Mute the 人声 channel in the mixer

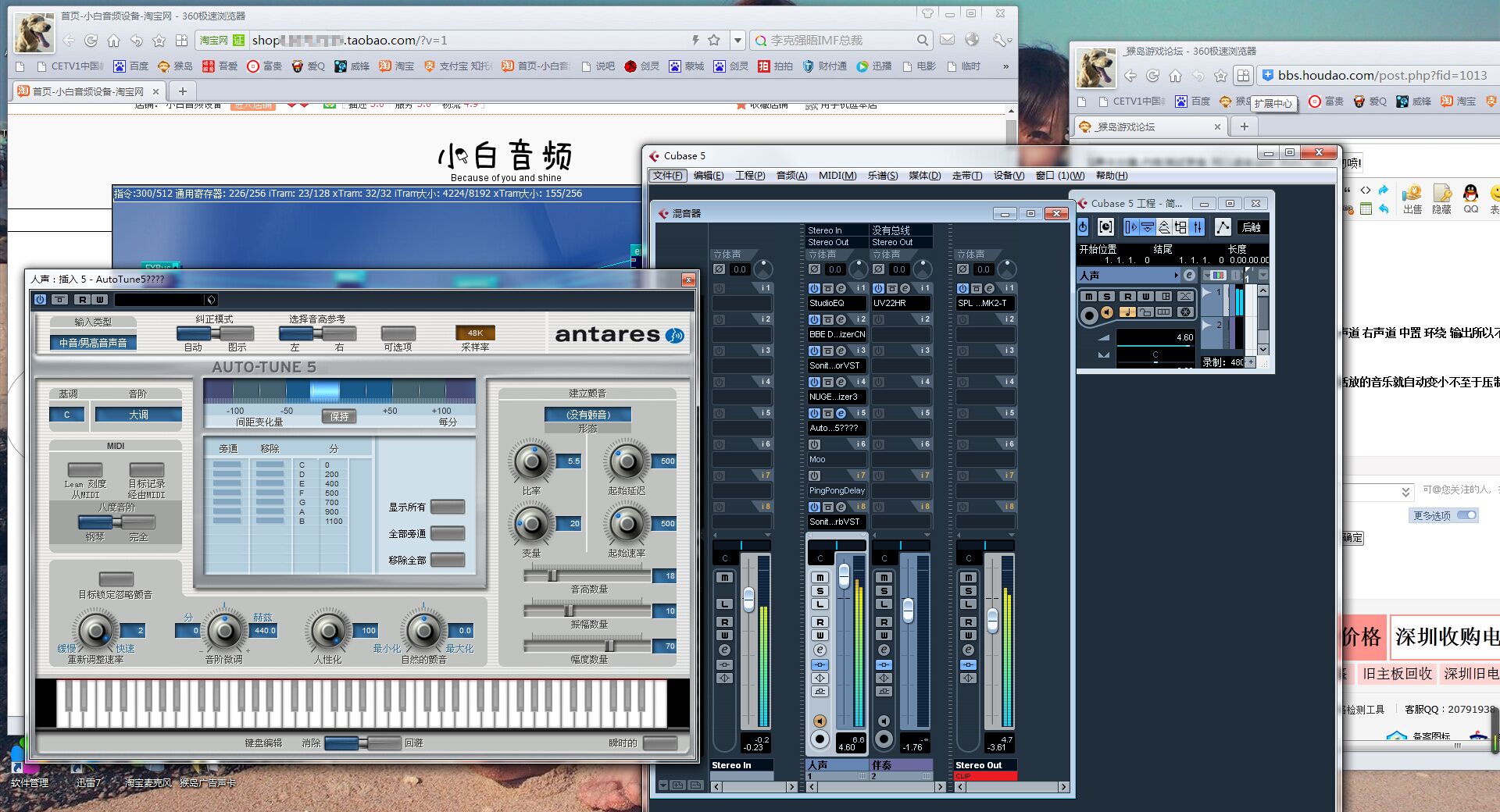820,577
